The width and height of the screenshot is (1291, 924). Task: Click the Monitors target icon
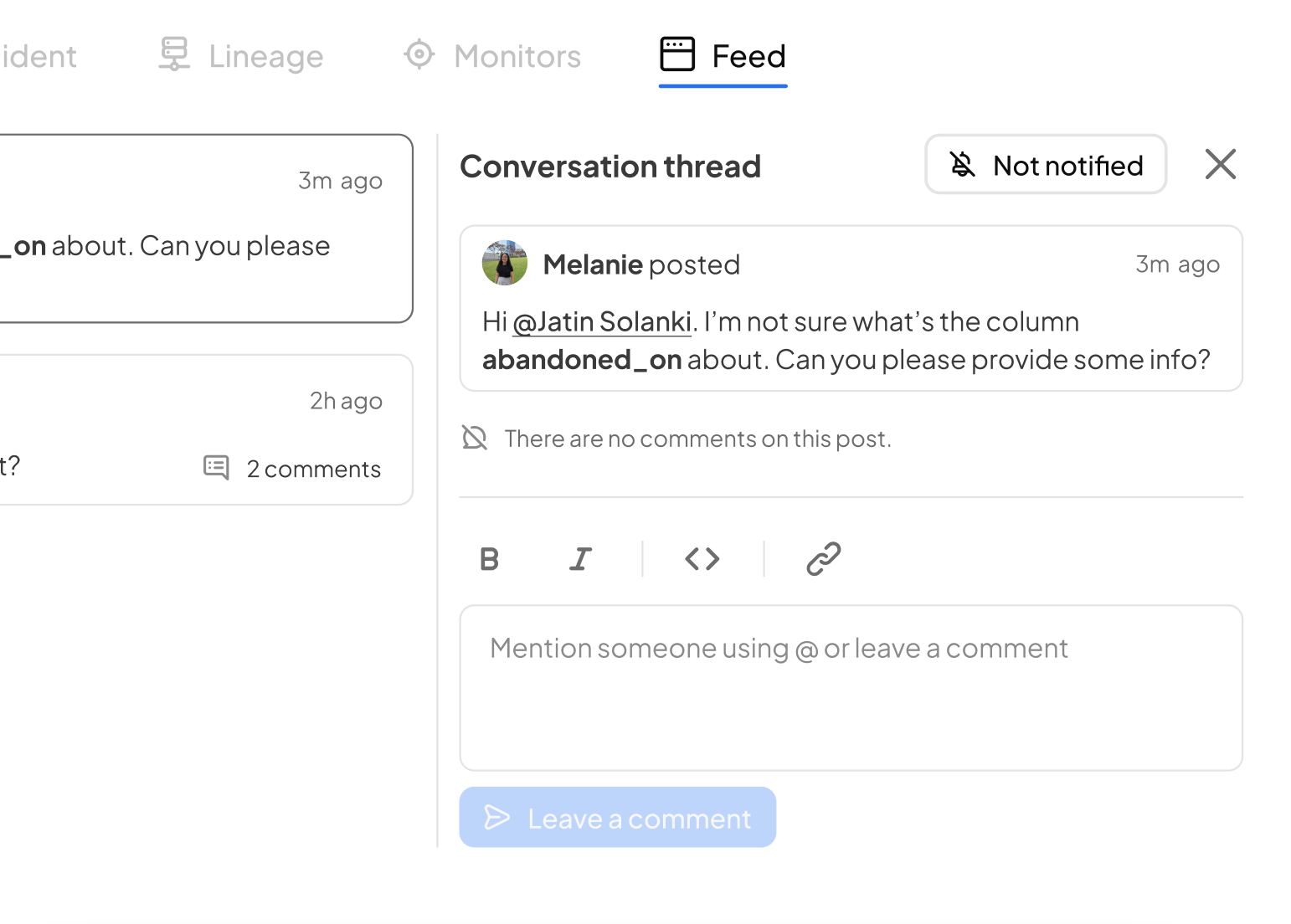(x=419, y=54)
